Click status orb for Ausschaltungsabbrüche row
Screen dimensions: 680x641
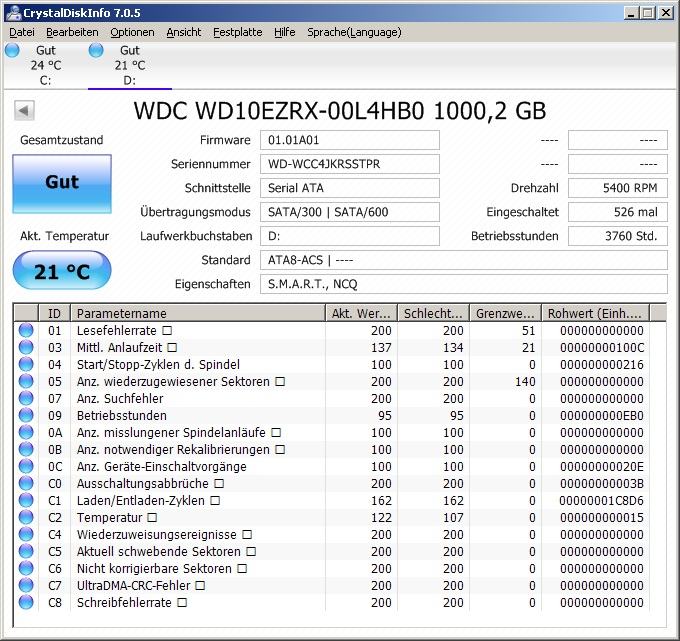[x=26, y=483]
